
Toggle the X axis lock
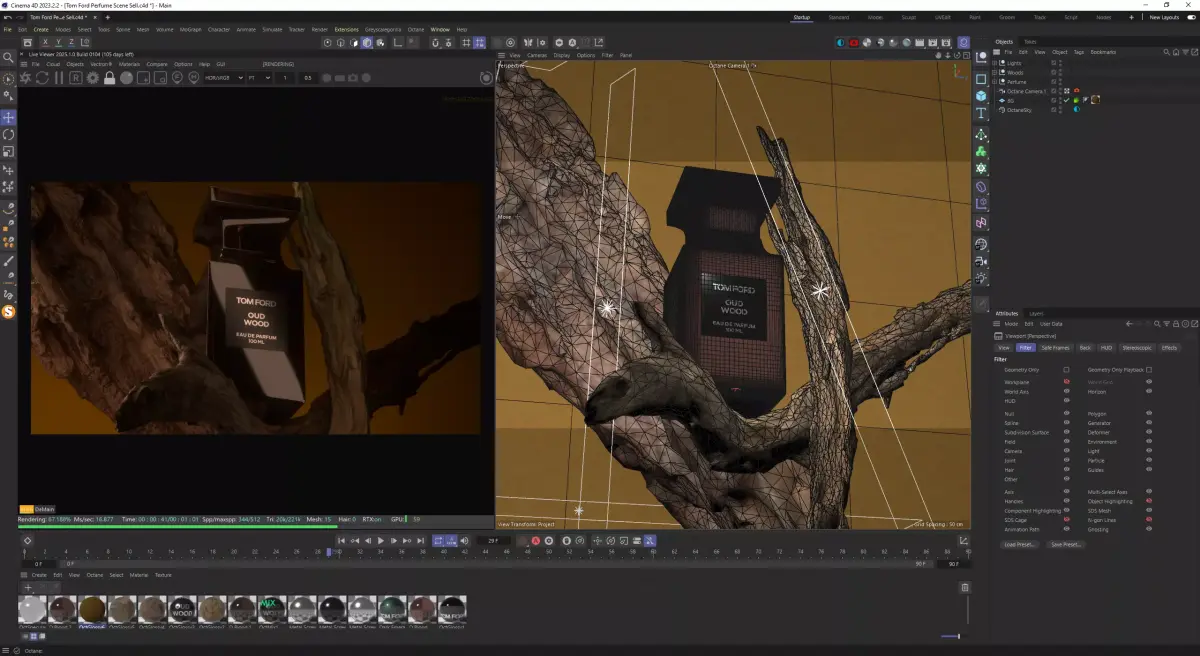pyautogui.click(x=45, y=42)
